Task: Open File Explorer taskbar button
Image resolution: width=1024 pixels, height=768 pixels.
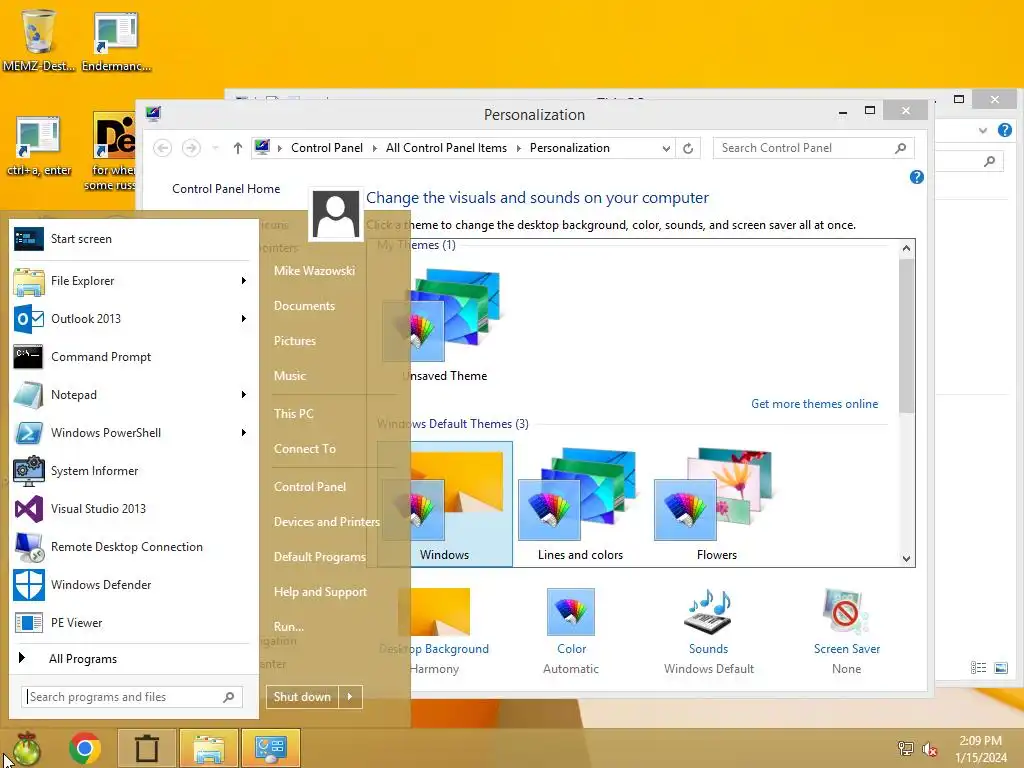Action: click(208, 748)
